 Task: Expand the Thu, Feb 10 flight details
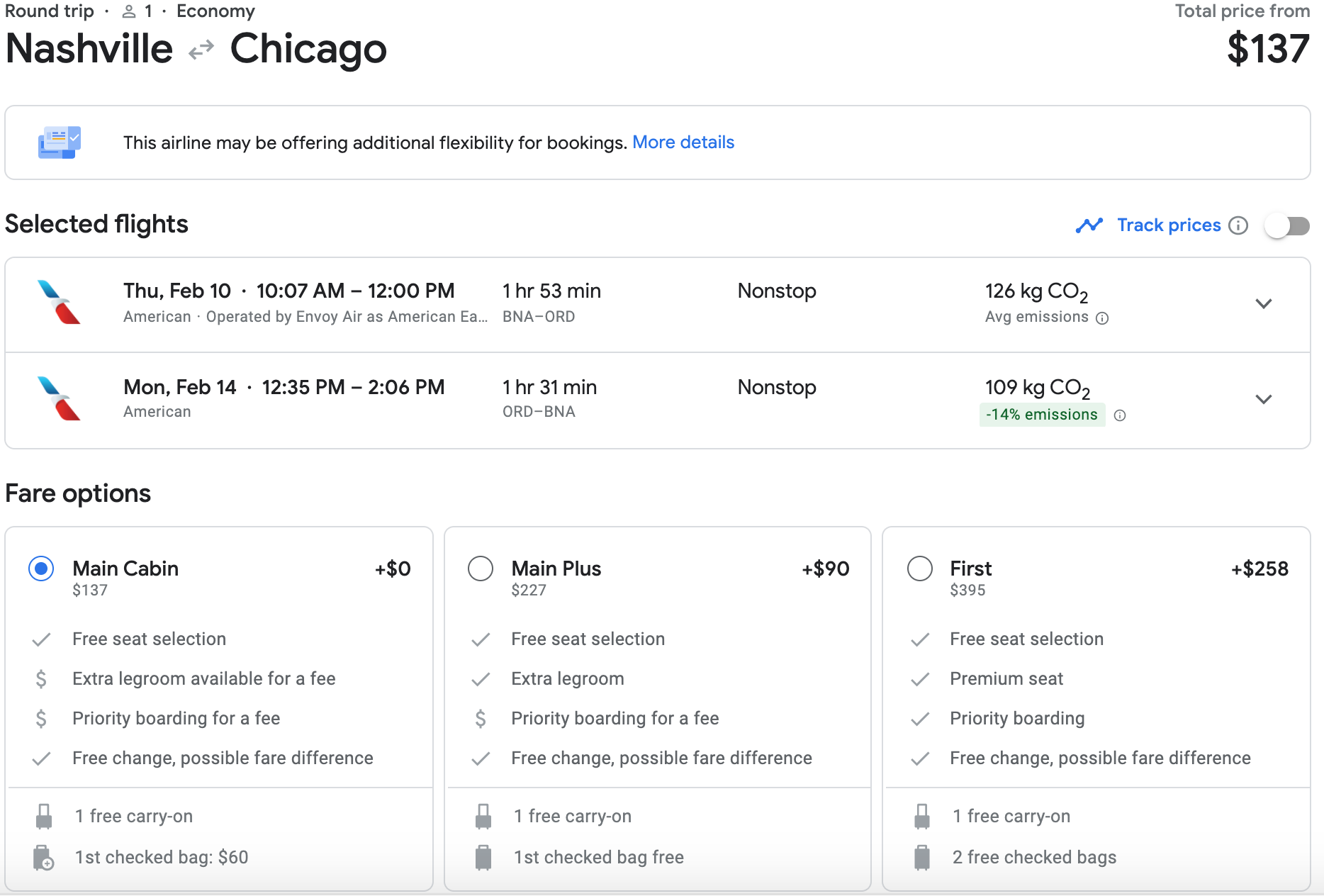pos(1263,304)
